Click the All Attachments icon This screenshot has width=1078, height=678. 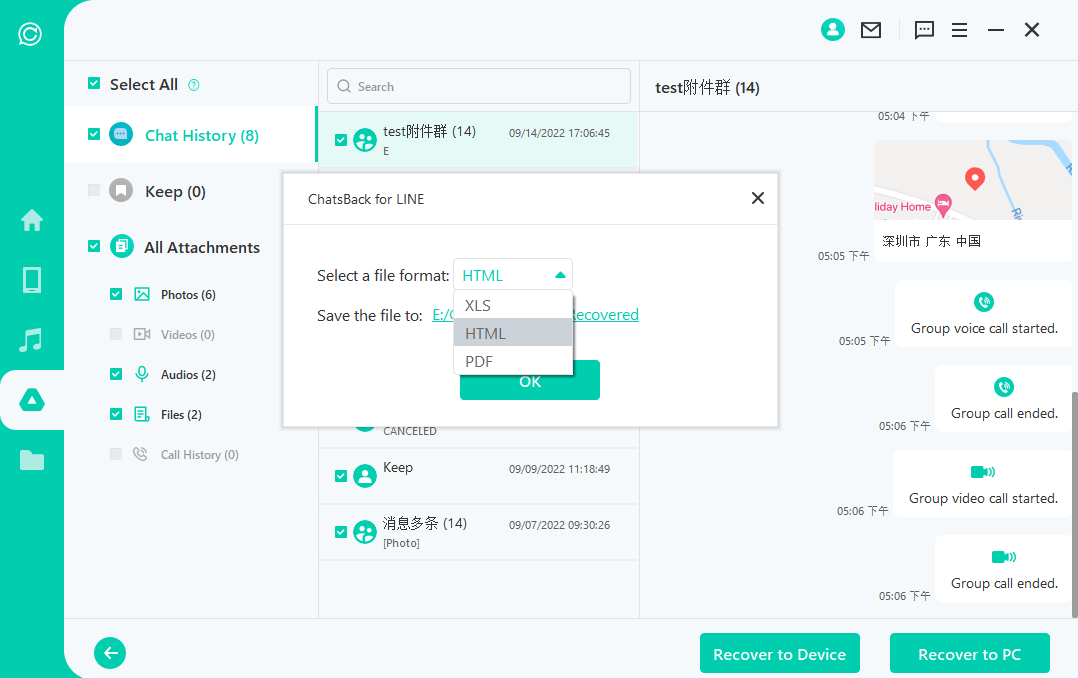coord(122,245)
